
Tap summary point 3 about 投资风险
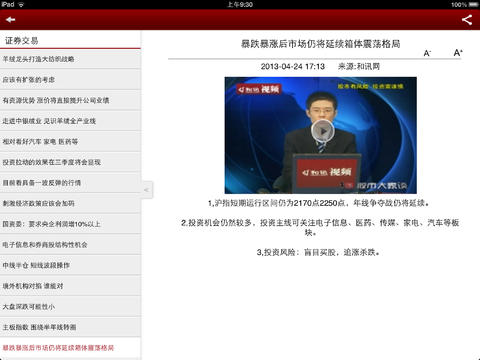point(318,252)
